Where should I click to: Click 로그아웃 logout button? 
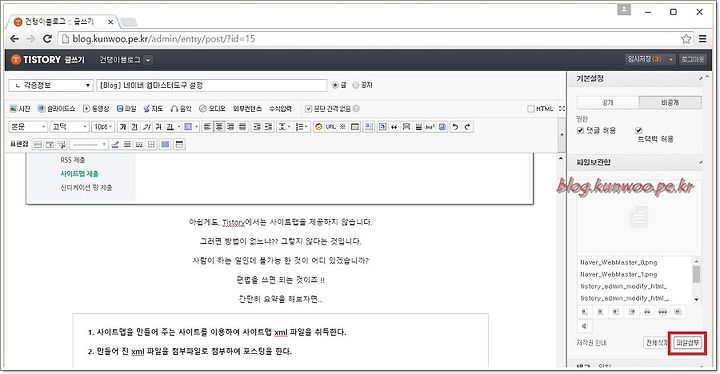pyautogui.click(x=693, y=60)
